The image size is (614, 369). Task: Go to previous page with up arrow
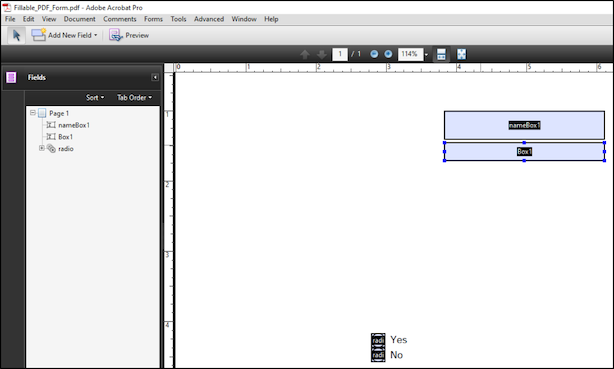[305, 54]
